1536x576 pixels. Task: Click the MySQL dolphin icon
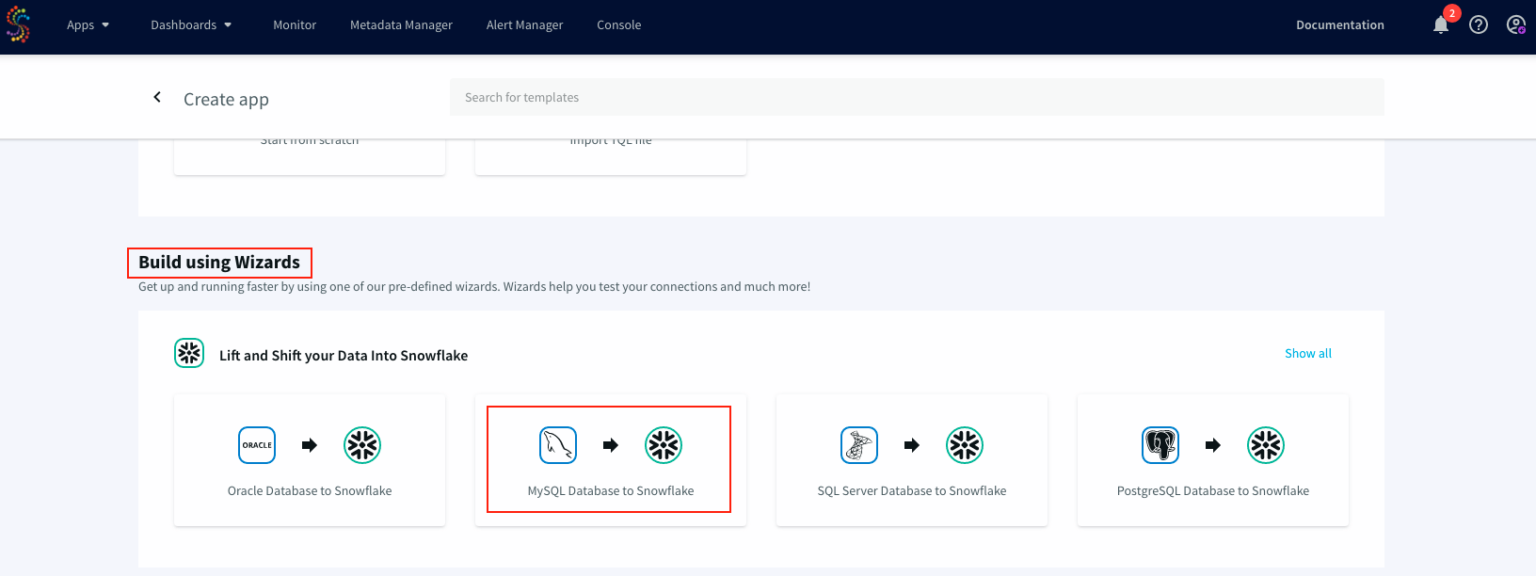coord(558,445)
